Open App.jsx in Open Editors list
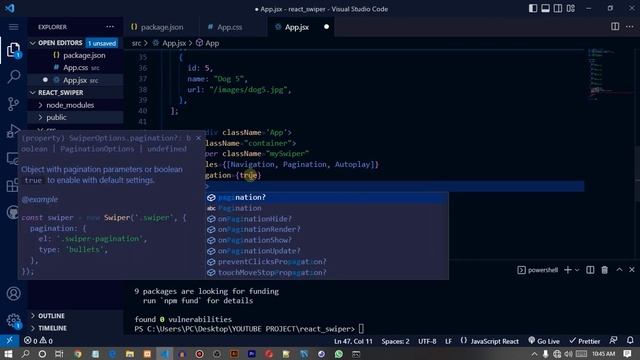 (75, 80)
